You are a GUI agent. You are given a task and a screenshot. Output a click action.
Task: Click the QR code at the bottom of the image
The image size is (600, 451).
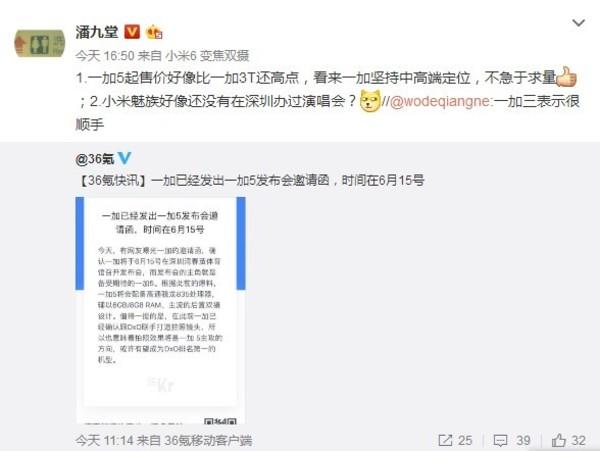click(x=220, y=421)
